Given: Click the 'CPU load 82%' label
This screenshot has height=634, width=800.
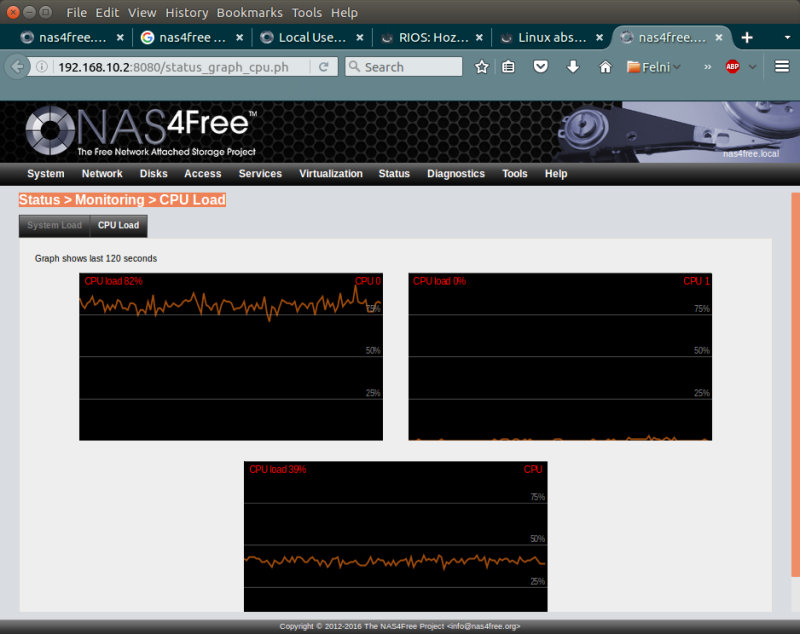Looking at the screenshot, I should (113, 281).
